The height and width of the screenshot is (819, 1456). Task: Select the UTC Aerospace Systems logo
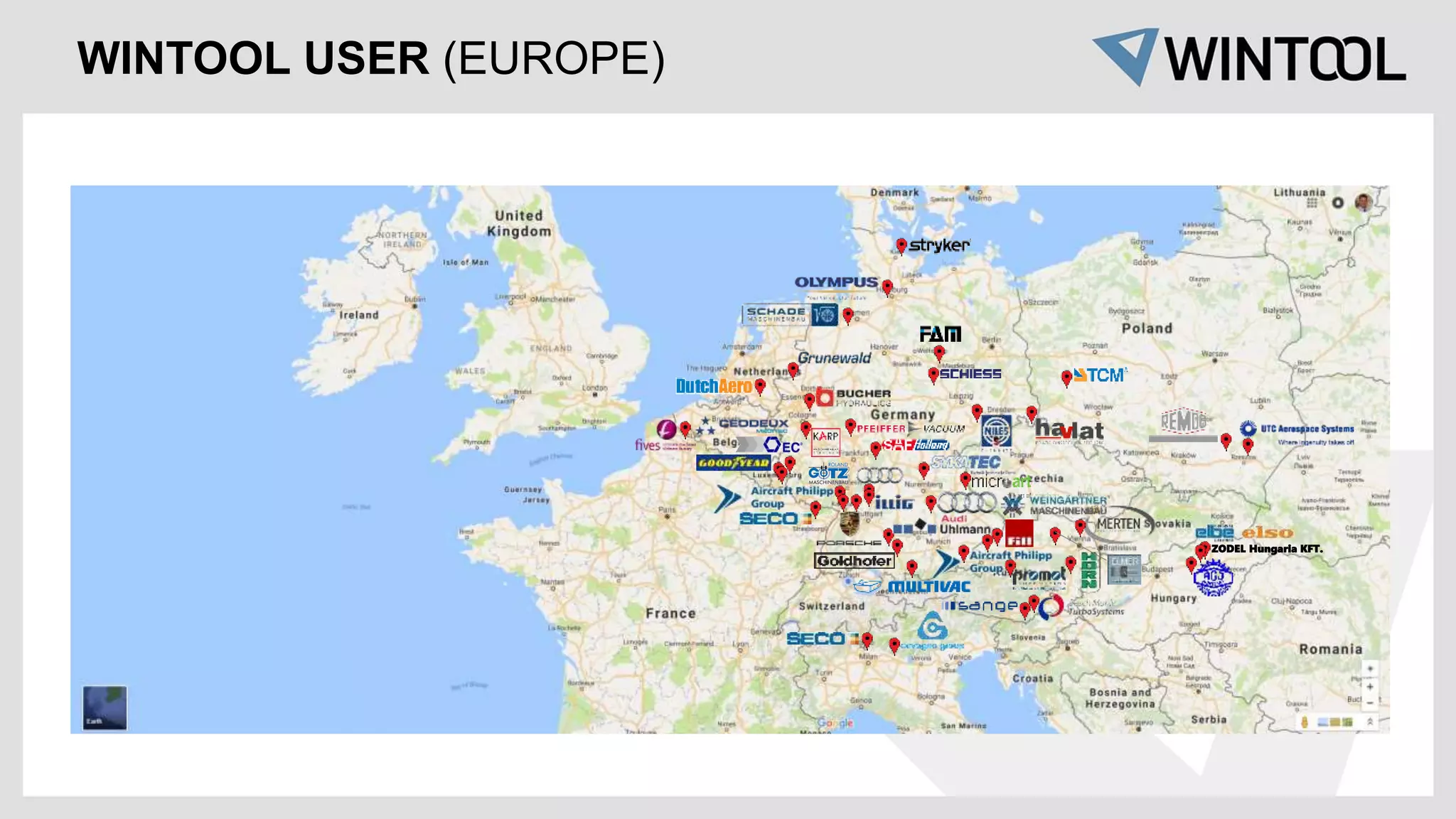click(x=1297, y=432)
